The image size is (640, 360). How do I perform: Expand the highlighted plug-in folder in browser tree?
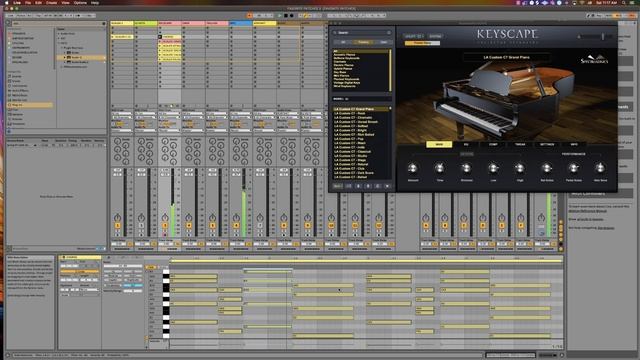[65, 58]
